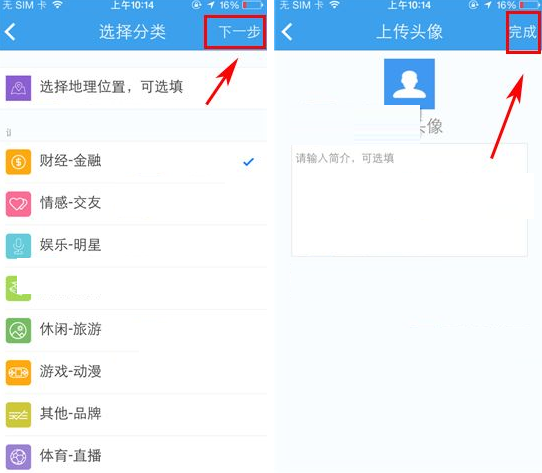
Task: Tap the pink hearts 情感-交友 icon
Action: [18, 204]
